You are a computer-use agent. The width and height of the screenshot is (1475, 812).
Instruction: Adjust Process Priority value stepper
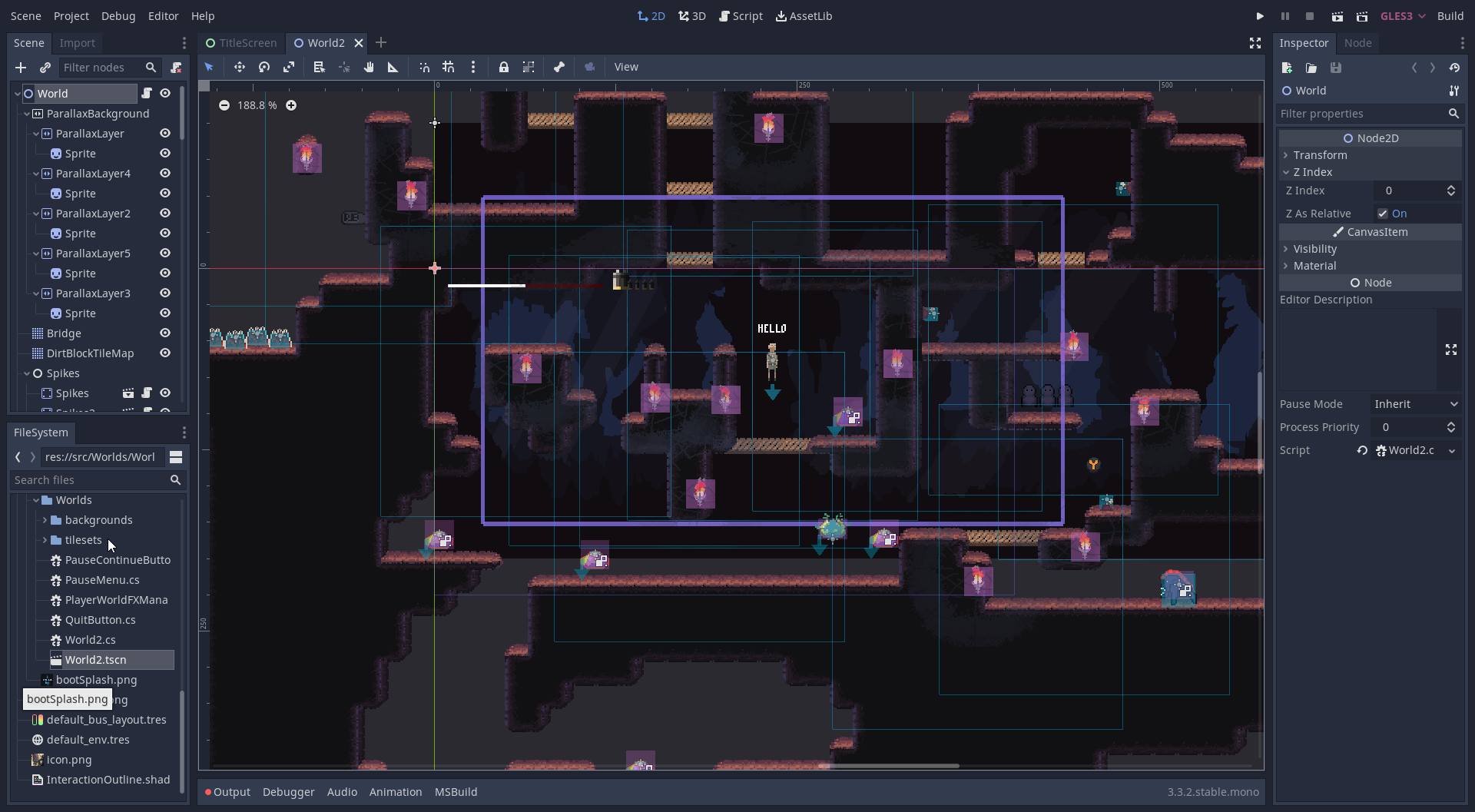[1451, 427]
